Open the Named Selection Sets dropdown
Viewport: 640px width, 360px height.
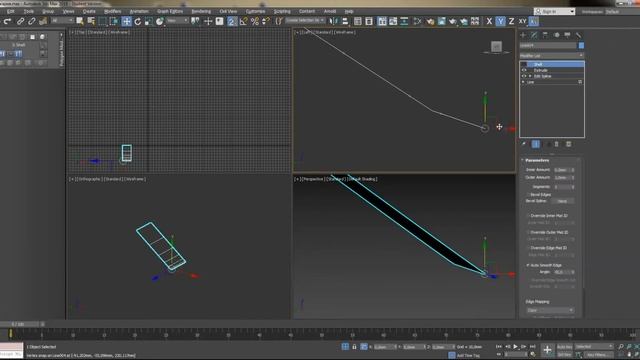pos(305,20)
